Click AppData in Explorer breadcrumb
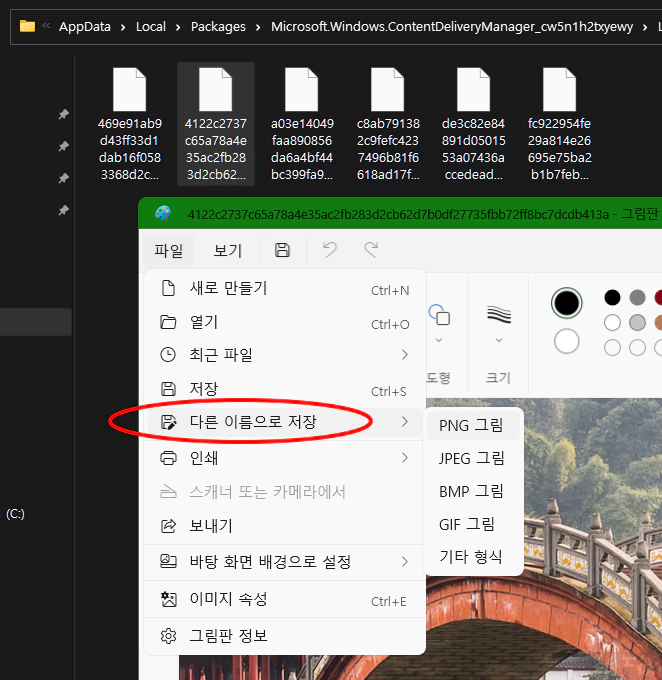The image size is (662, 680). tap(85, 27)
